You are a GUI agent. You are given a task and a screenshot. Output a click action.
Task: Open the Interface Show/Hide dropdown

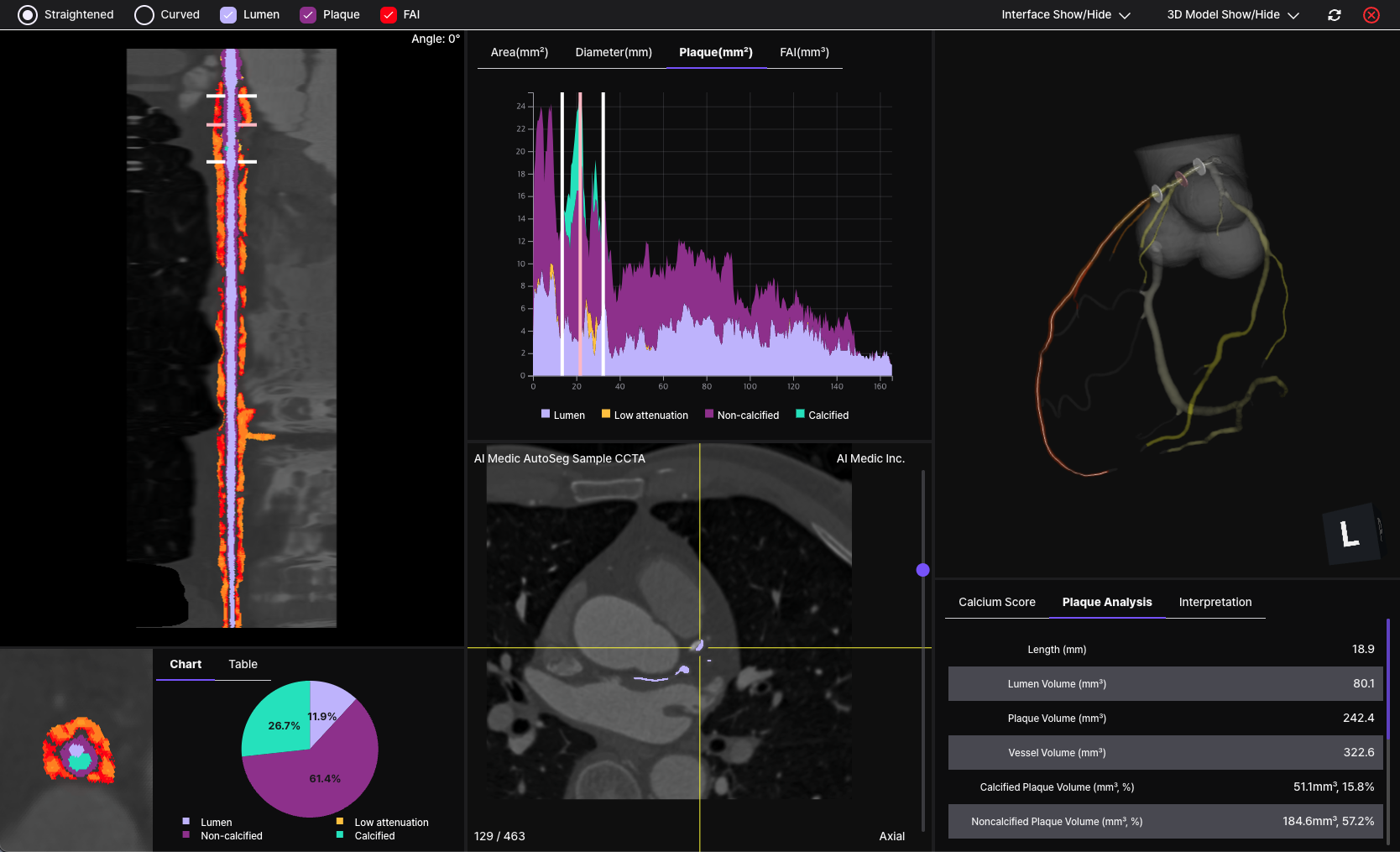coord(1066,15)
